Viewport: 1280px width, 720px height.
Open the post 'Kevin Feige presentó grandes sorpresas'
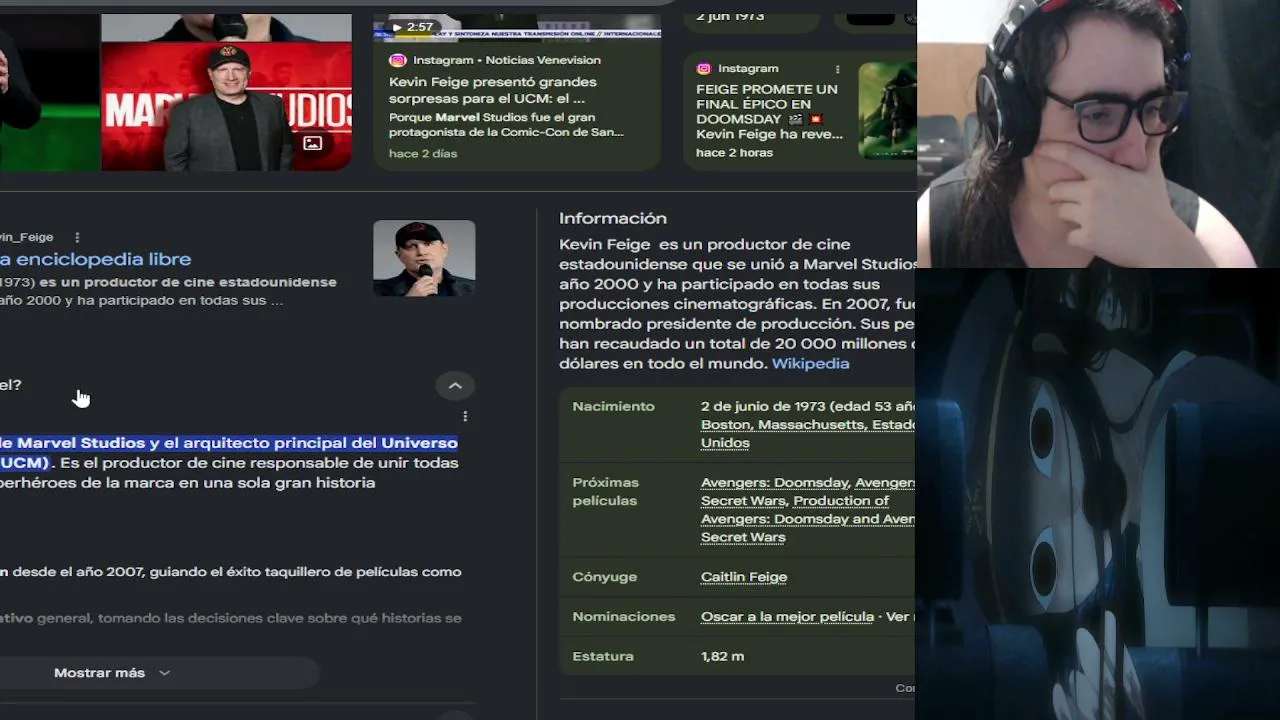(x=492, y=90)
